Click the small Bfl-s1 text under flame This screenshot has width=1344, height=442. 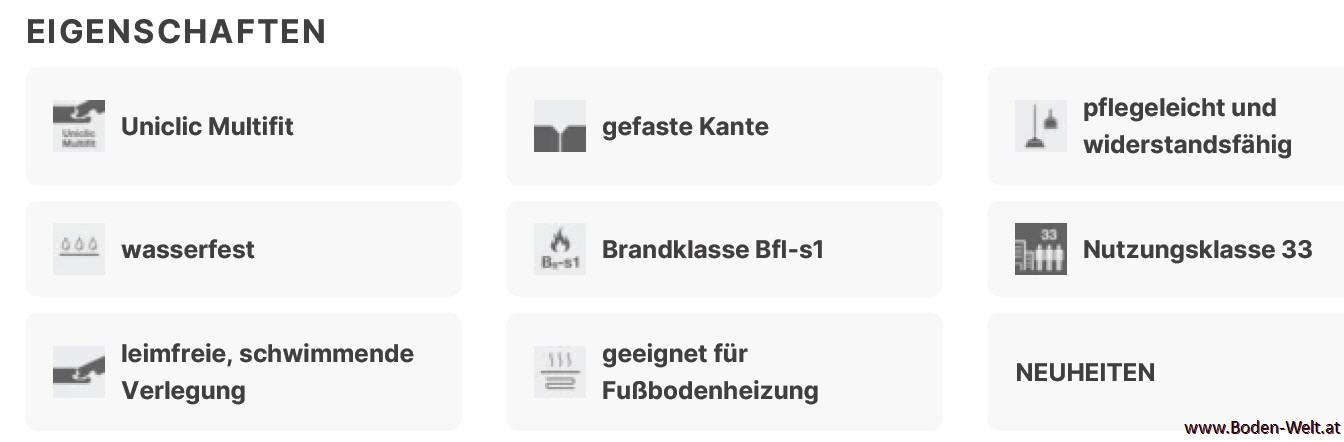560,264
